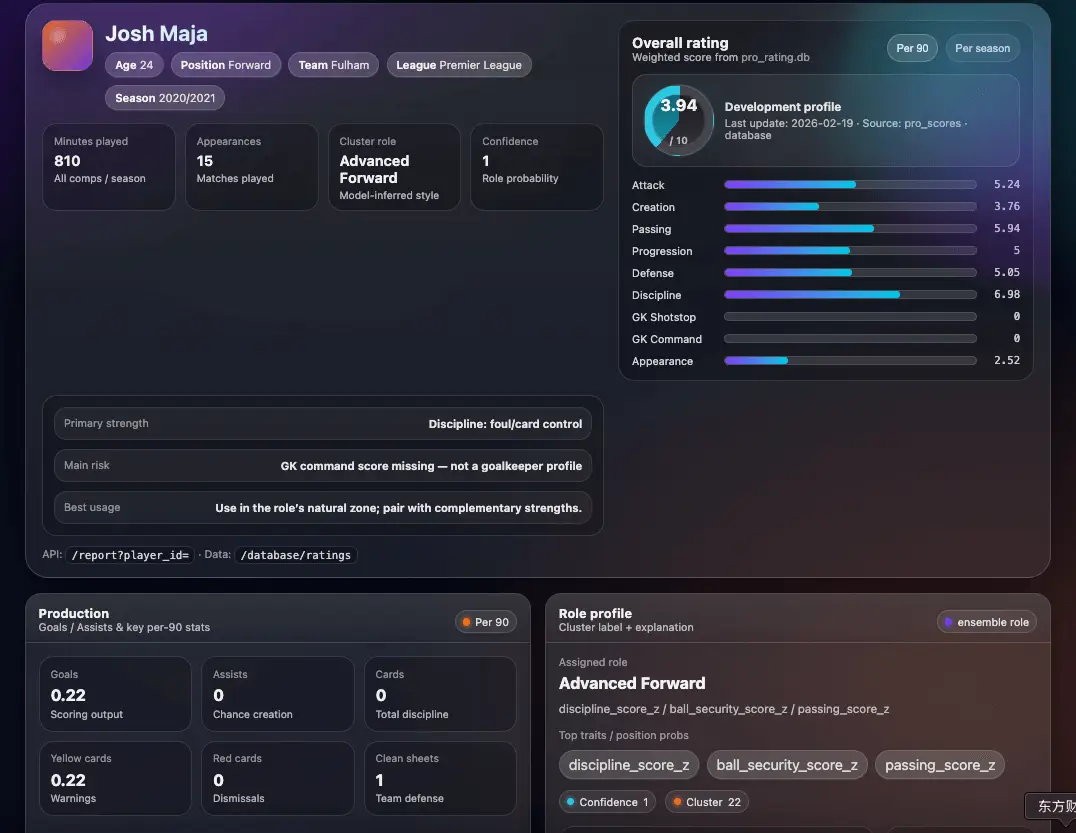Toggle the ensemble role pill

987,621
